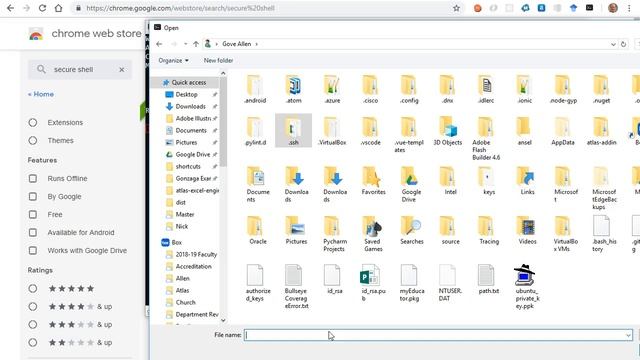Select the .android folder

[255, 89]
